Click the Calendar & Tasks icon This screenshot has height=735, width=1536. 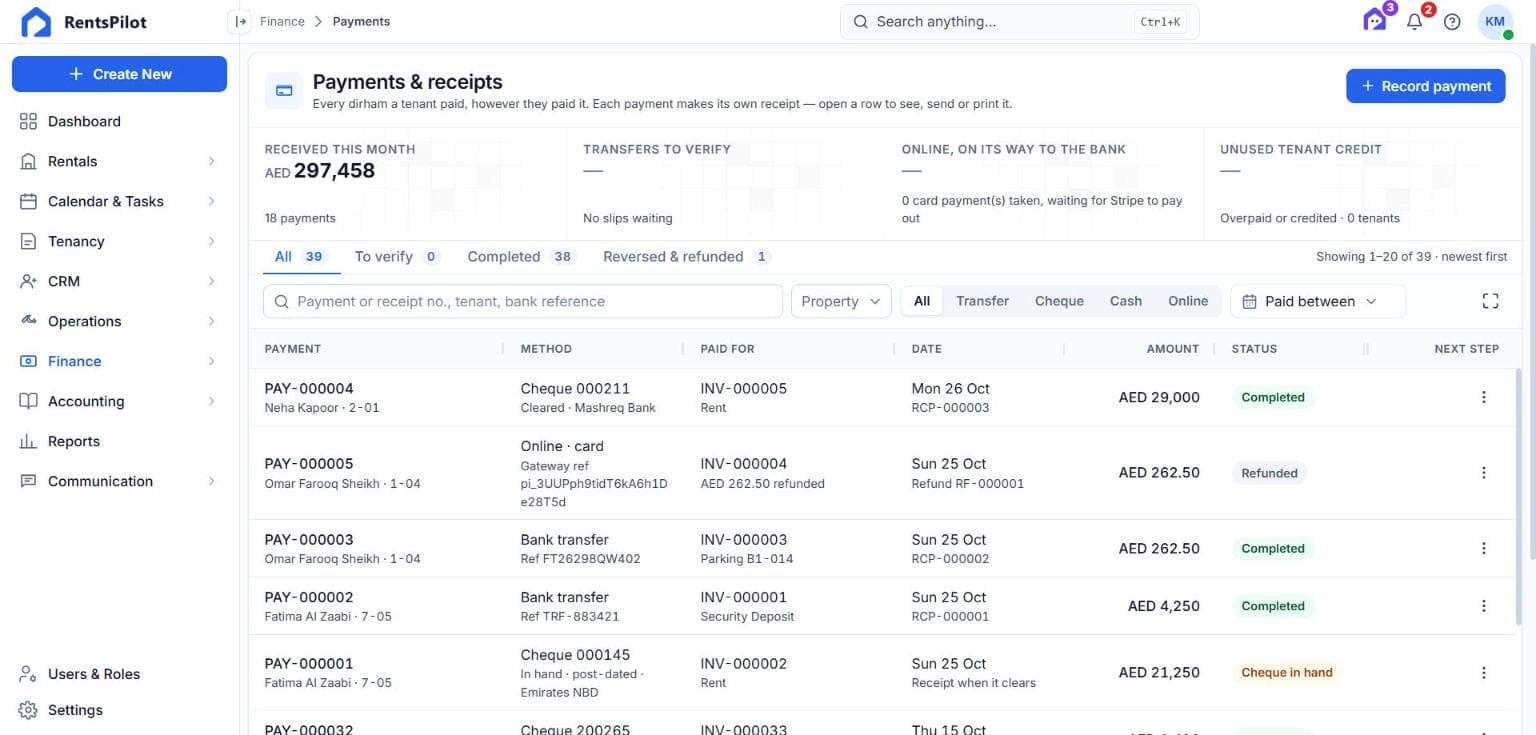(x=28, y=201)
